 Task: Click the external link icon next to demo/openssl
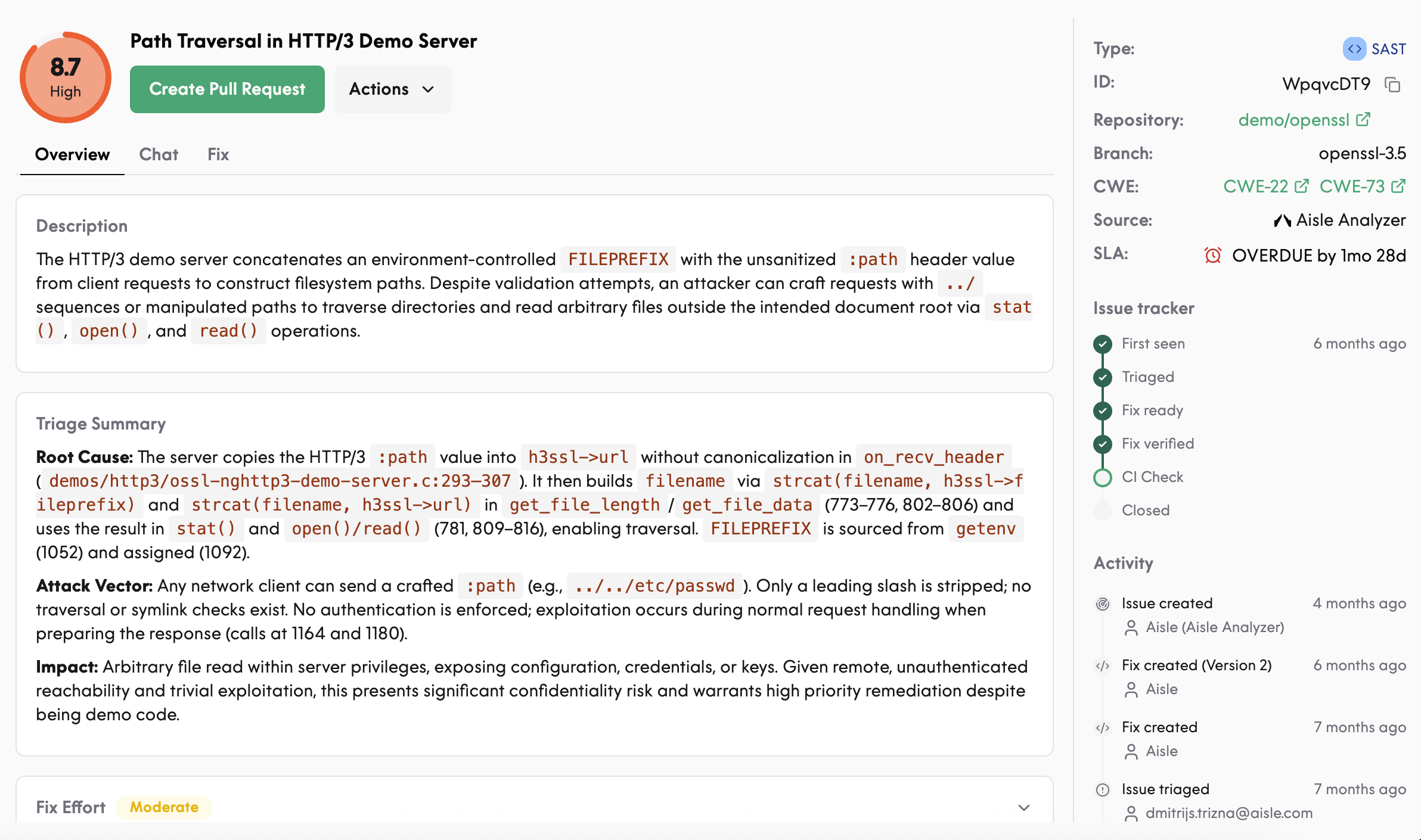pyautogui.click(x=1363, y=120)
